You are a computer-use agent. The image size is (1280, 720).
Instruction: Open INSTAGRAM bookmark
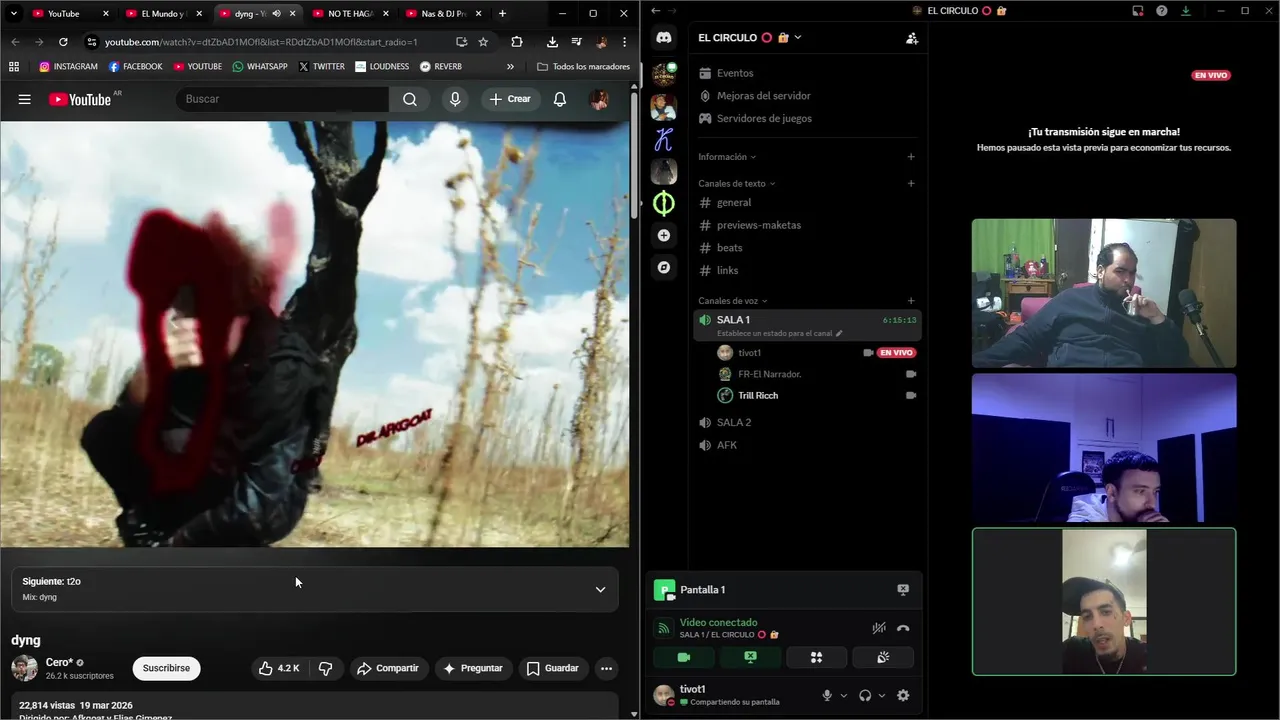(68, 66)
